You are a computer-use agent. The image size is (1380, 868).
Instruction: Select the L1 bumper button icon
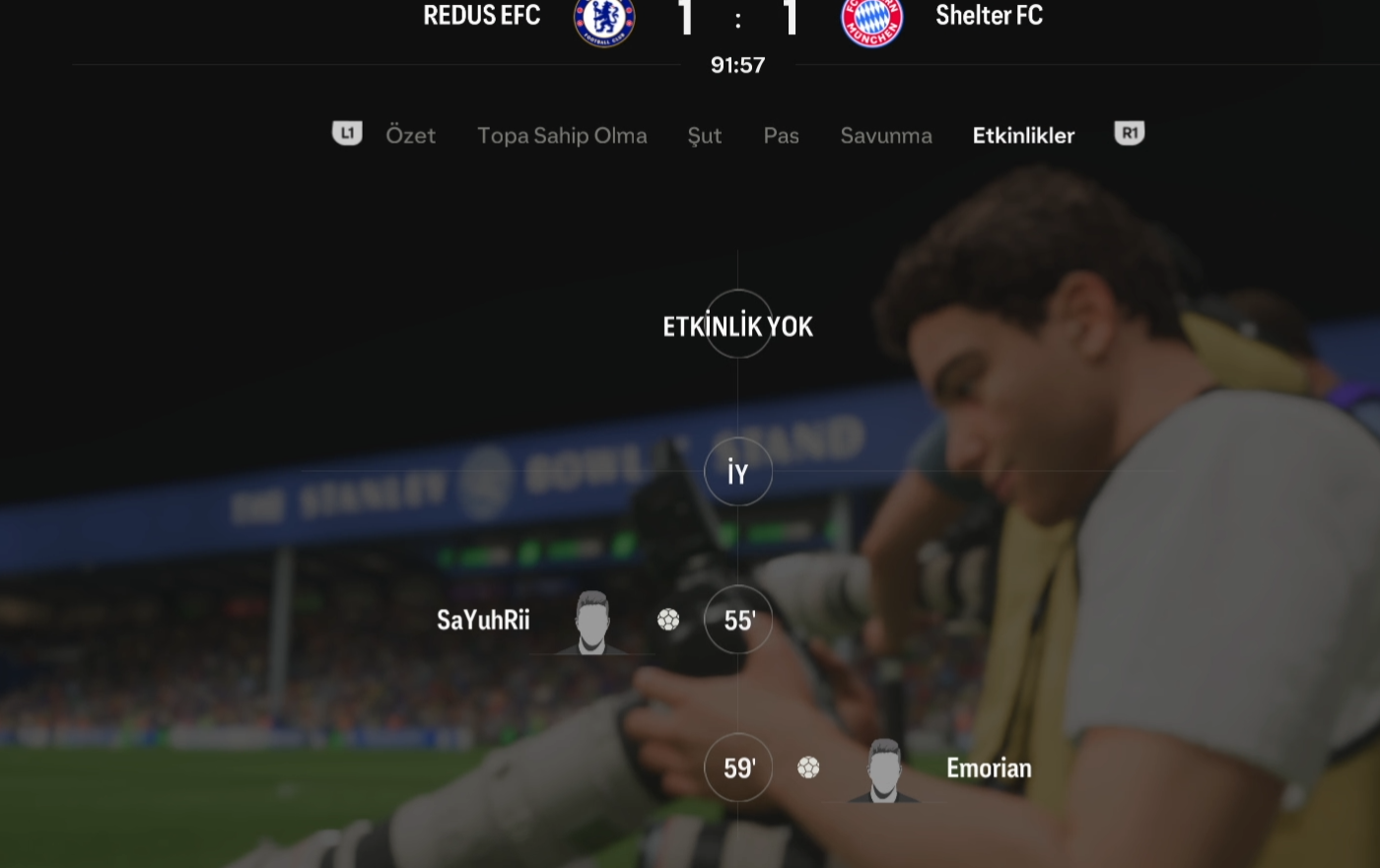coord(347,133)
